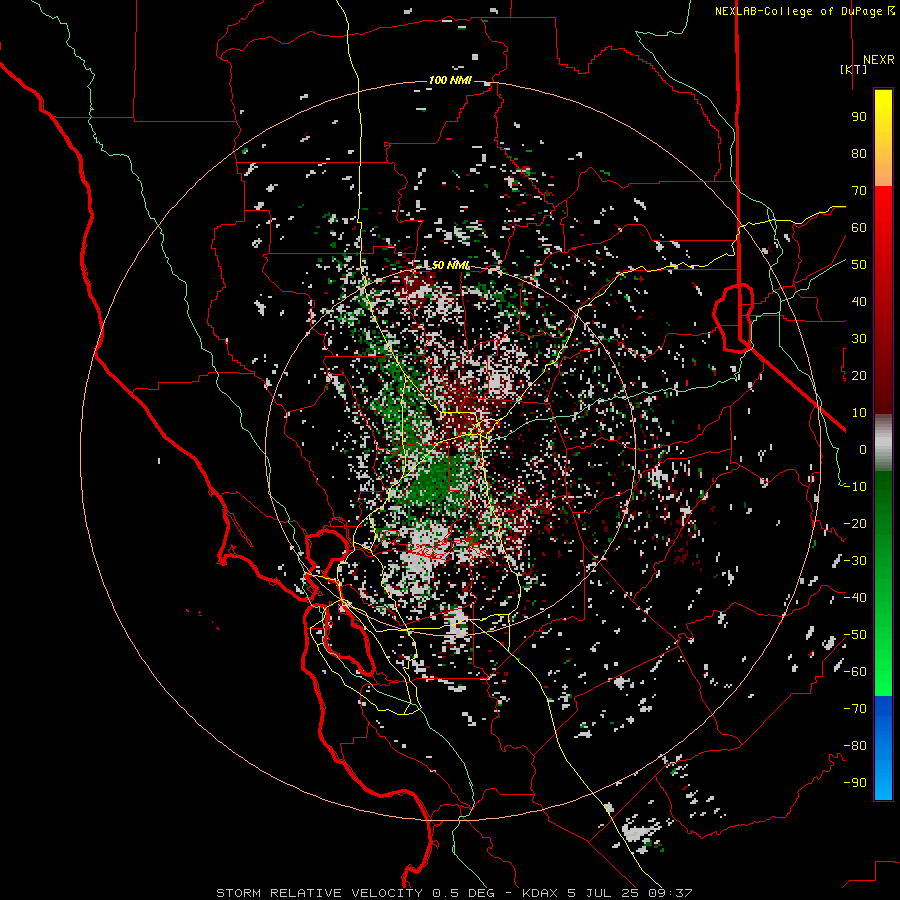Select the 0 value on the velocity scale
The image size is (900, 900).
point(863,450)
